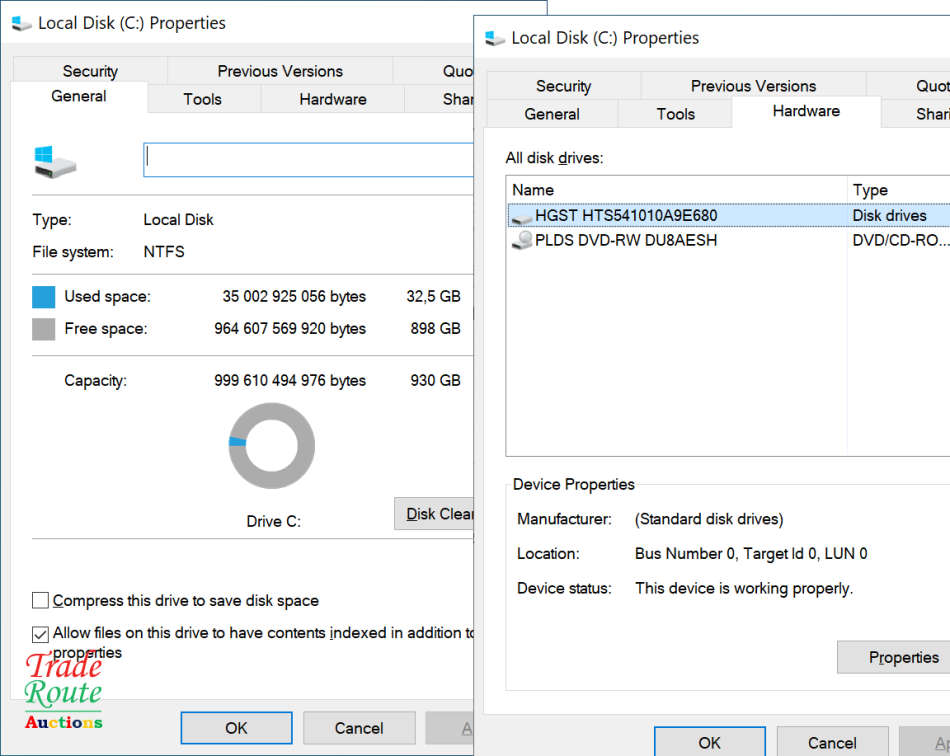The image size is (950, 756).
Task: Click the PLDS DVD-RW drive icon
Action: tap(522, 241)
